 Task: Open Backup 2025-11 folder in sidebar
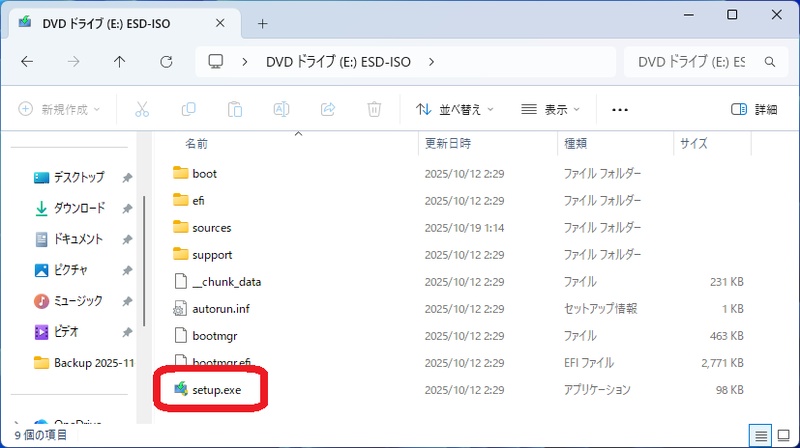84,363
